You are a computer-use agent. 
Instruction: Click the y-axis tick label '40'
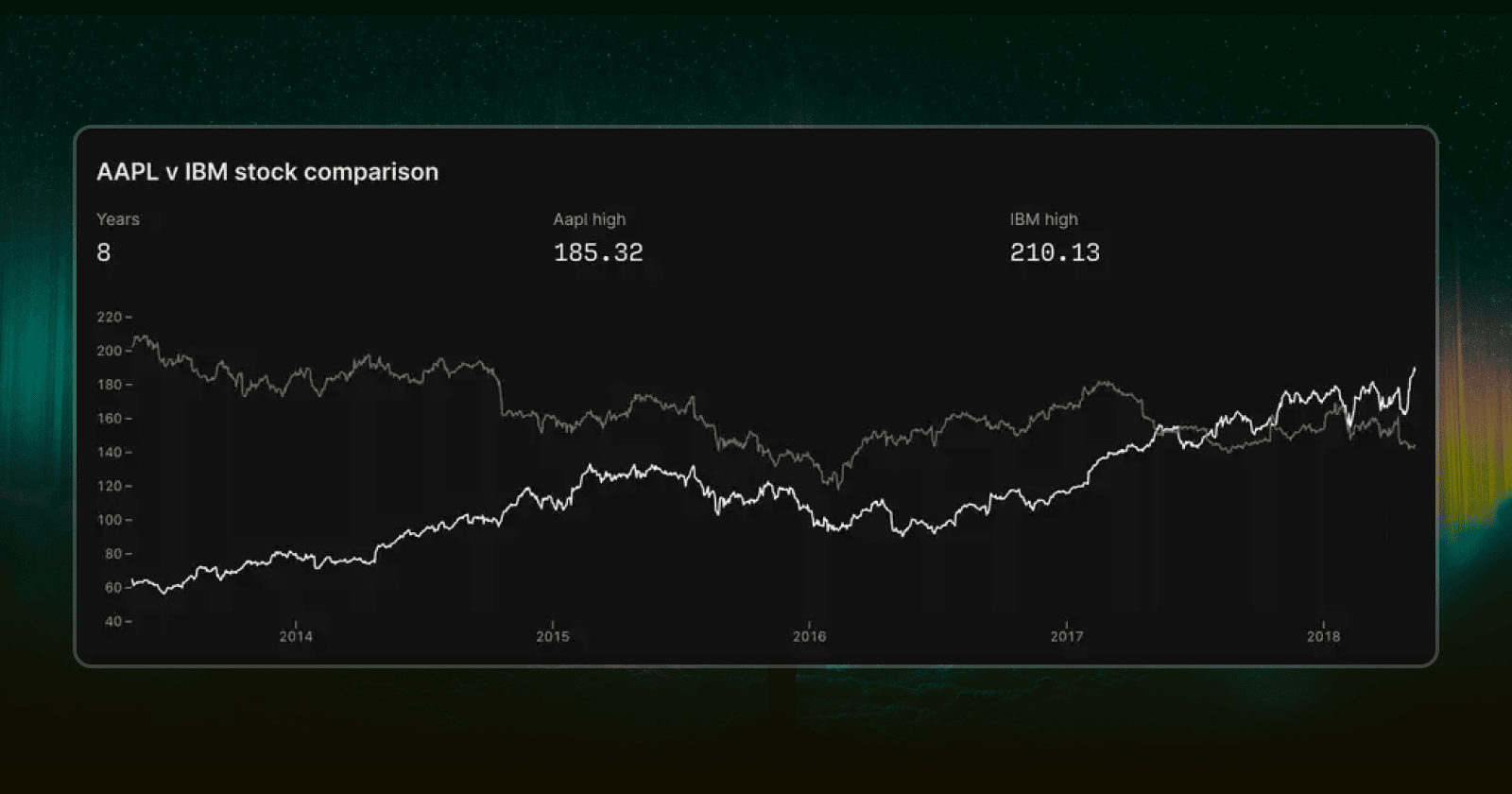pos(113,621)
